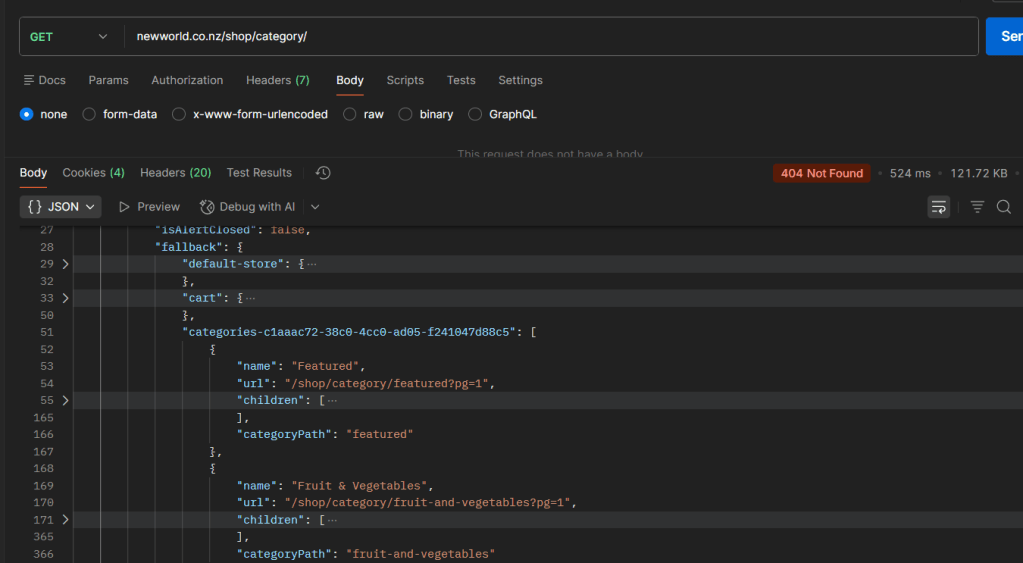The image size is (1023, 563).
Task: Open dropdown arrow beside Debug with AI
Action: [x=315, y=207]
